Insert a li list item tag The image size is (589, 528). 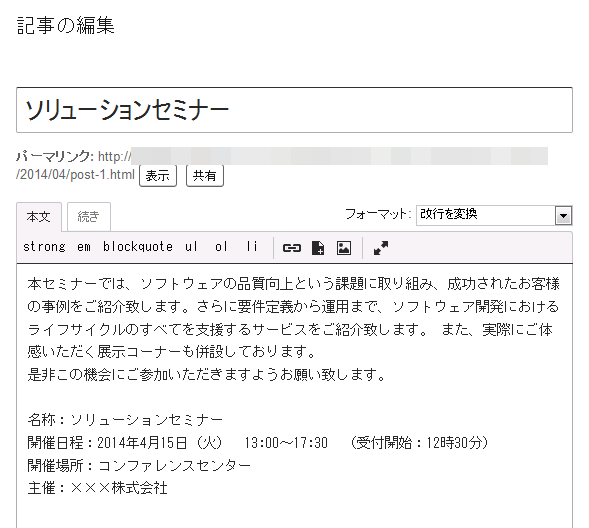[252, 247]
